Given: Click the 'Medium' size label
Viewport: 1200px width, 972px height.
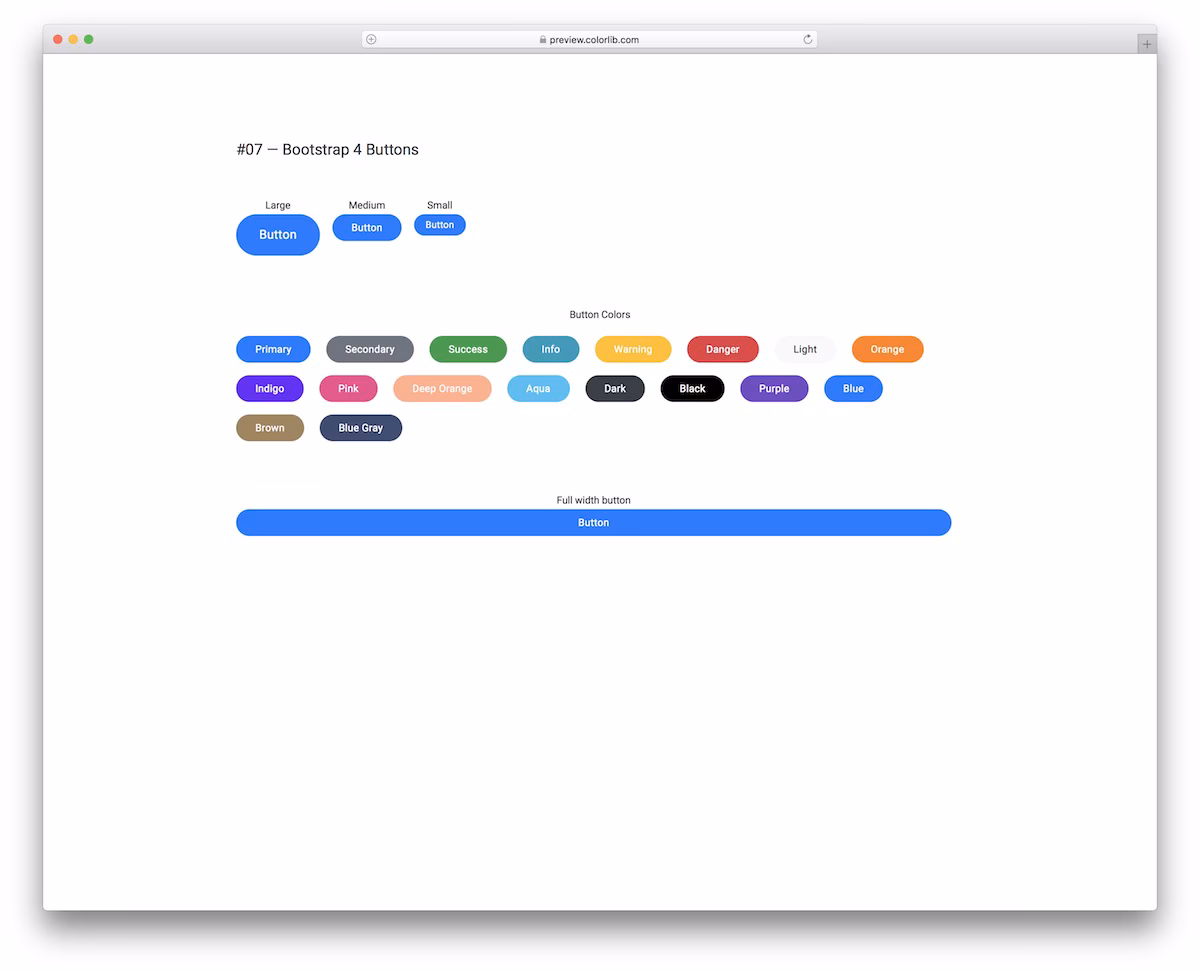Looking at the screenshot, I should point(367,205).
